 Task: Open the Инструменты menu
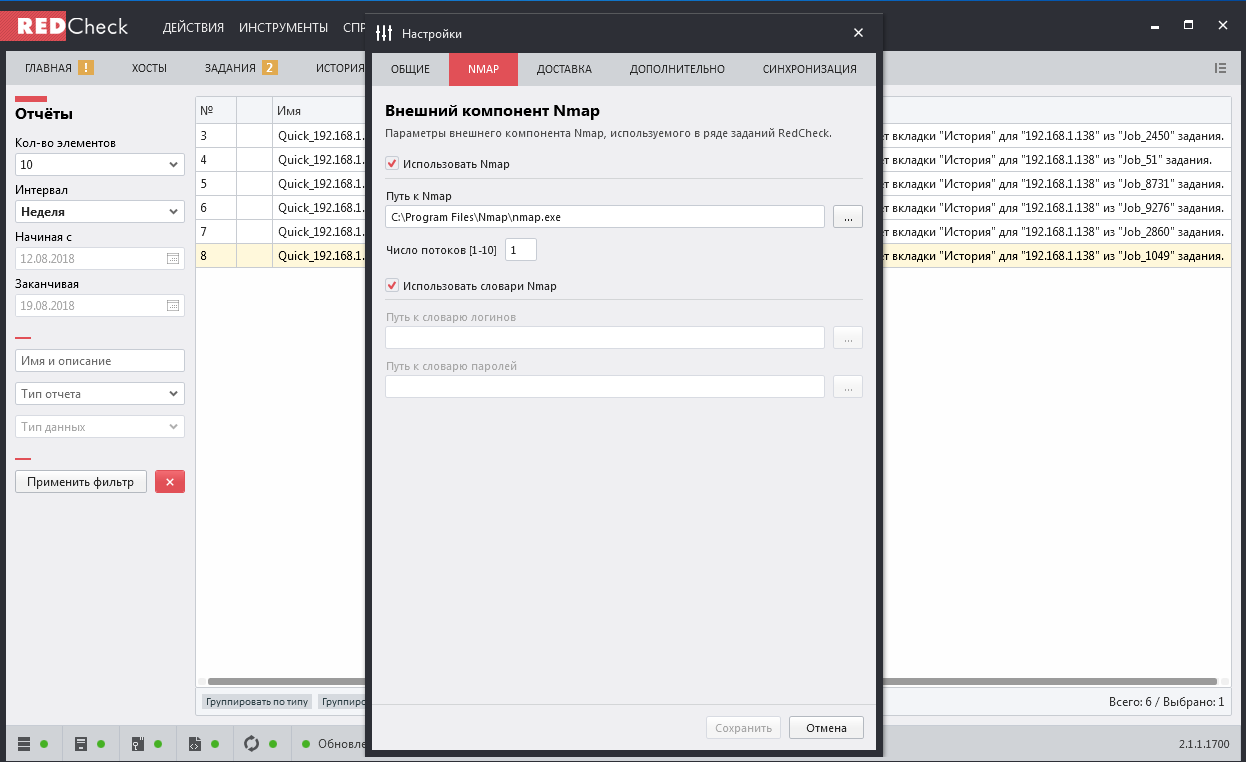click(284, 27)
